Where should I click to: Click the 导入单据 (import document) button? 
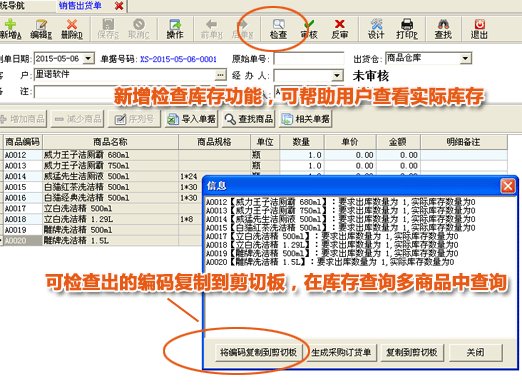pyautogui.click(x=191, y=119)
